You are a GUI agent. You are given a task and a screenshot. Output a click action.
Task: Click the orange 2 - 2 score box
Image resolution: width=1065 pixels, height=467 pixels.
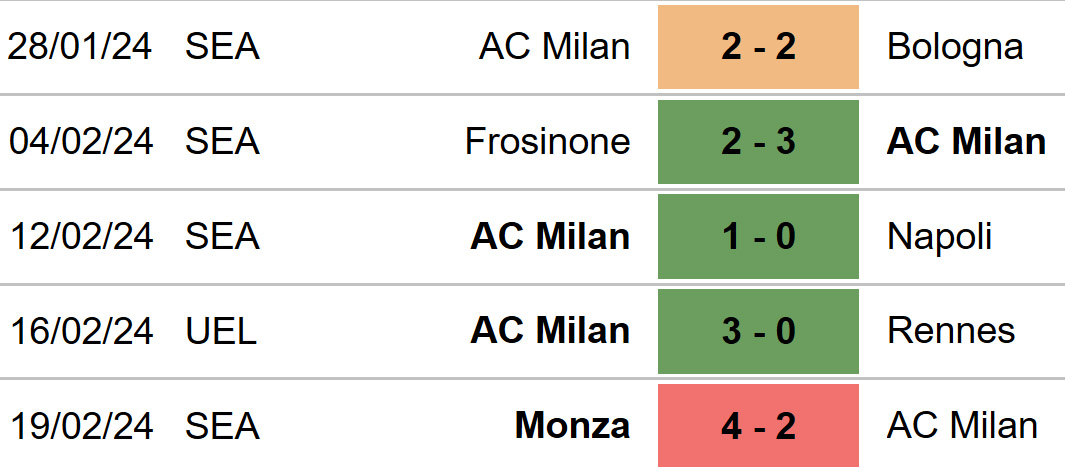click(758, 47)
